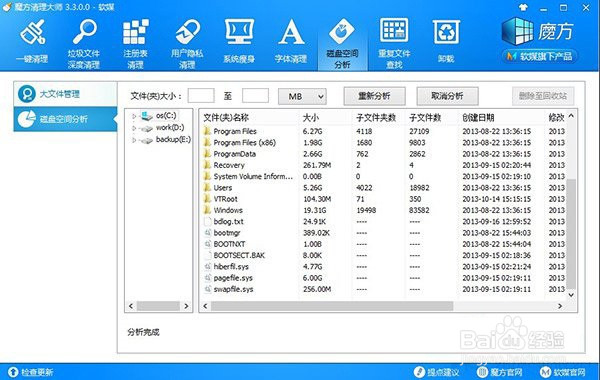Click 检查更新 in status bar
Image resolution: width=600 pixels, height=380 pixels.
[31, 372]
